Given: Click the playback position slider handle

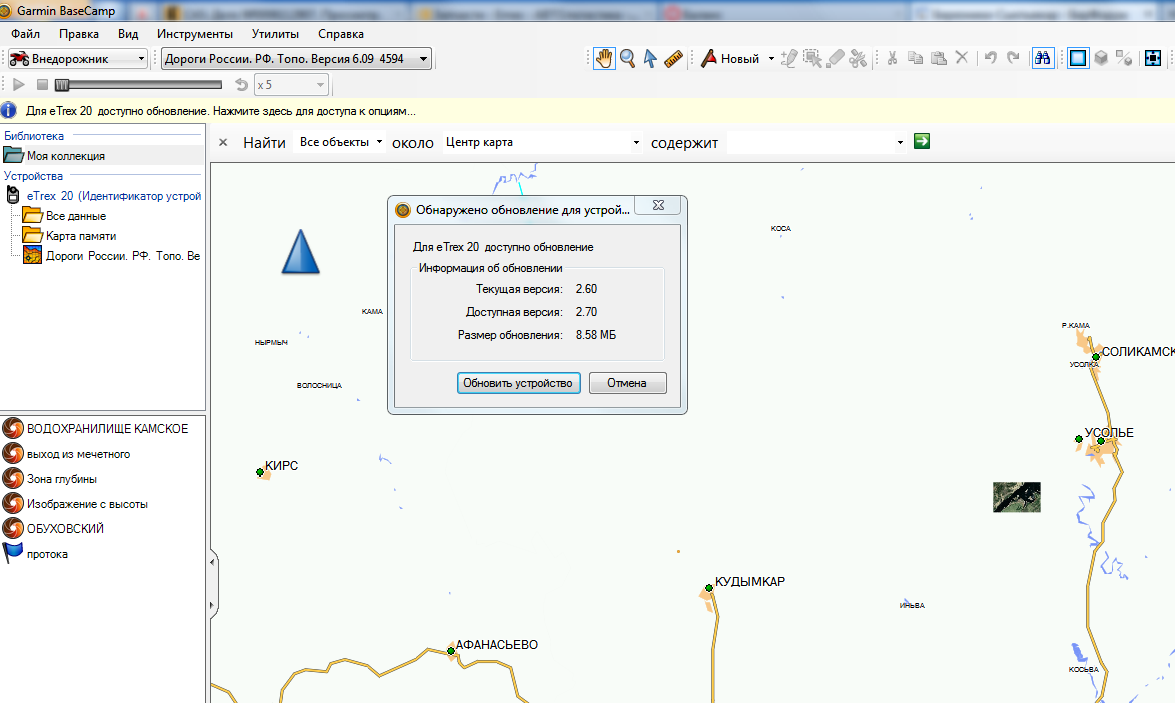Looking at the screenshot, I should click(62, 85).
